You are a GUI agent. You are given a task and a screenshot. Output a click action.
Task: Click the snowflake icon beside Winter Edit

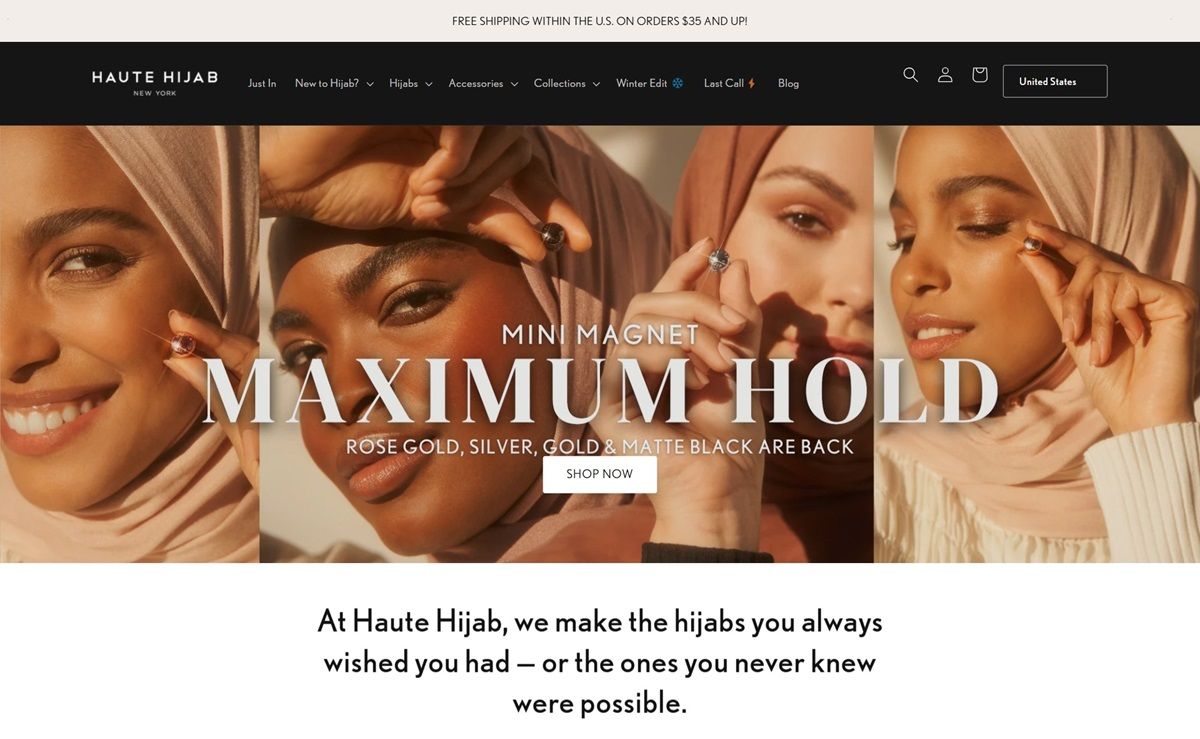click(677, 83)
